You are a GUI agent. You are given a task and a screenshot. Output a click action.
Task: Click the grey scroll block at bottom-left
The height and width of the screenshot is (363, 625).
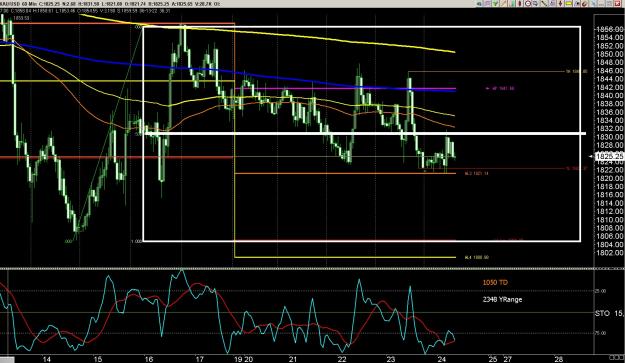pos(7,359)
